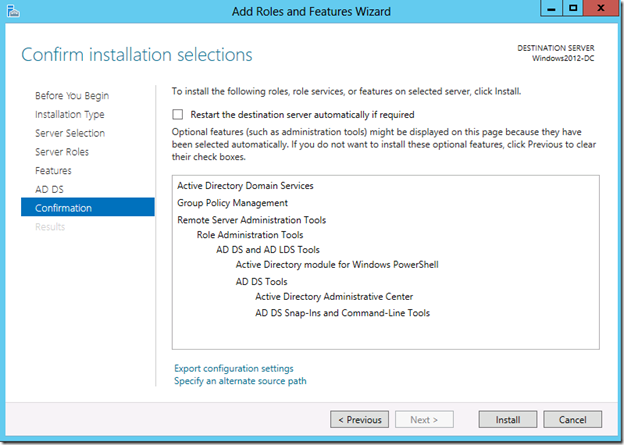Maximize the wizard window
Viewport: 624px width, 445px height.
point(573,8)
